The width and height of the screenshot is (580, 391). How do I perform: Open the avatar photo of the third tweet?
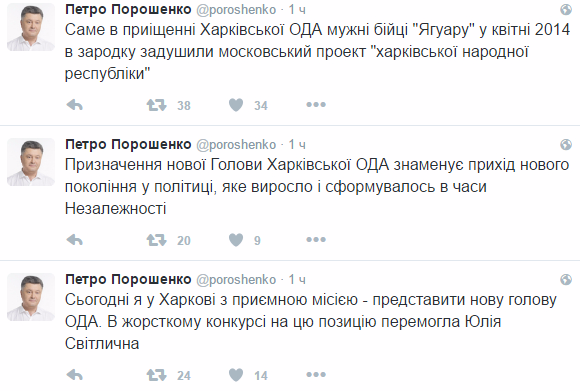tap(31, 297)
